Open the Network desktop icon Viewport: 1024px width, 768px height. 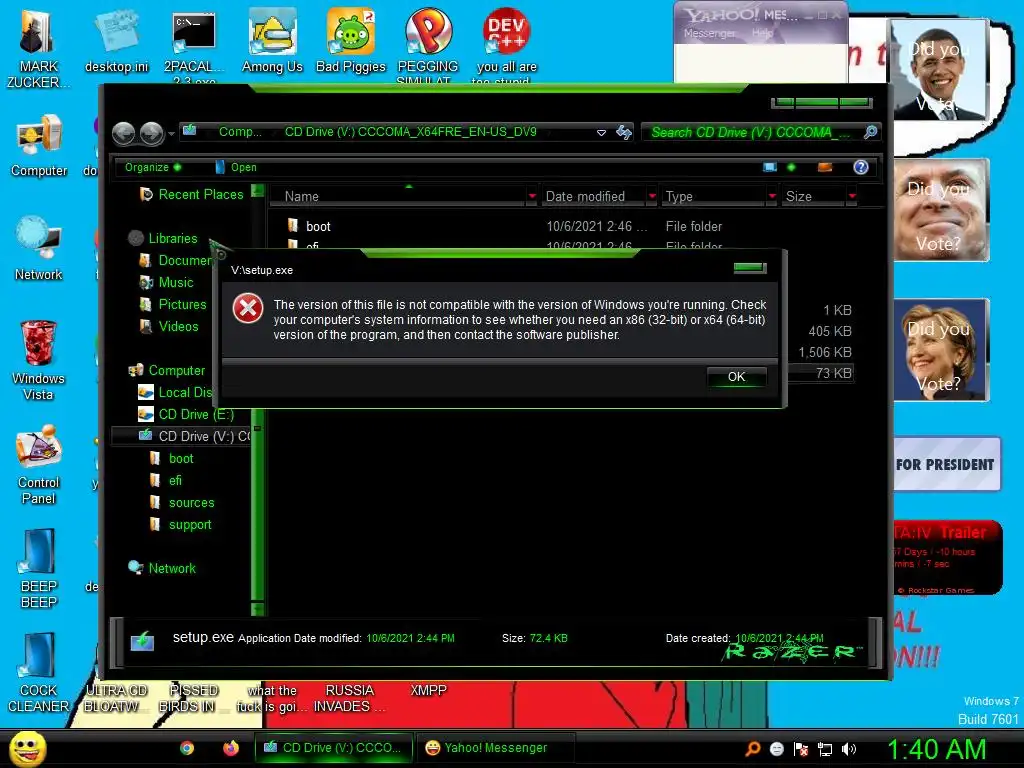(39, 249)
